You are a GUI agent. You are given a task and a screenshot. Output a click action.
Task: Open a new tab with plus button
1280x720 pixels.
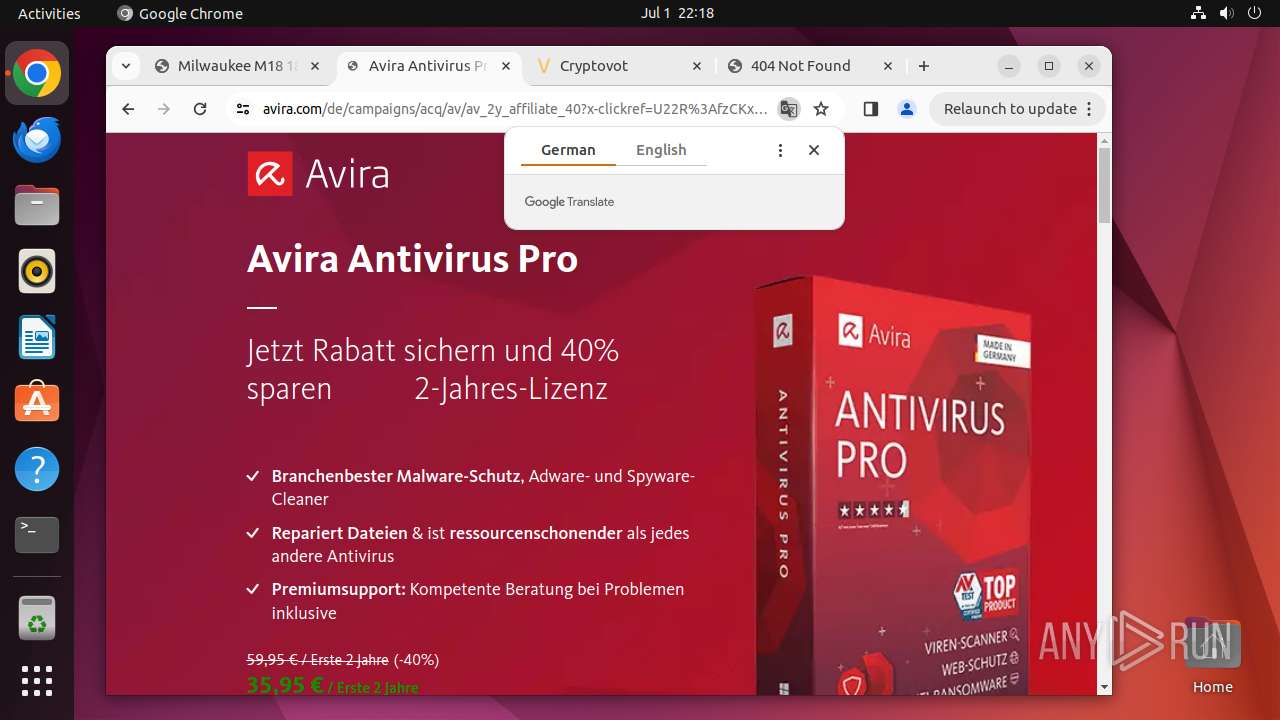click(924, 66)
